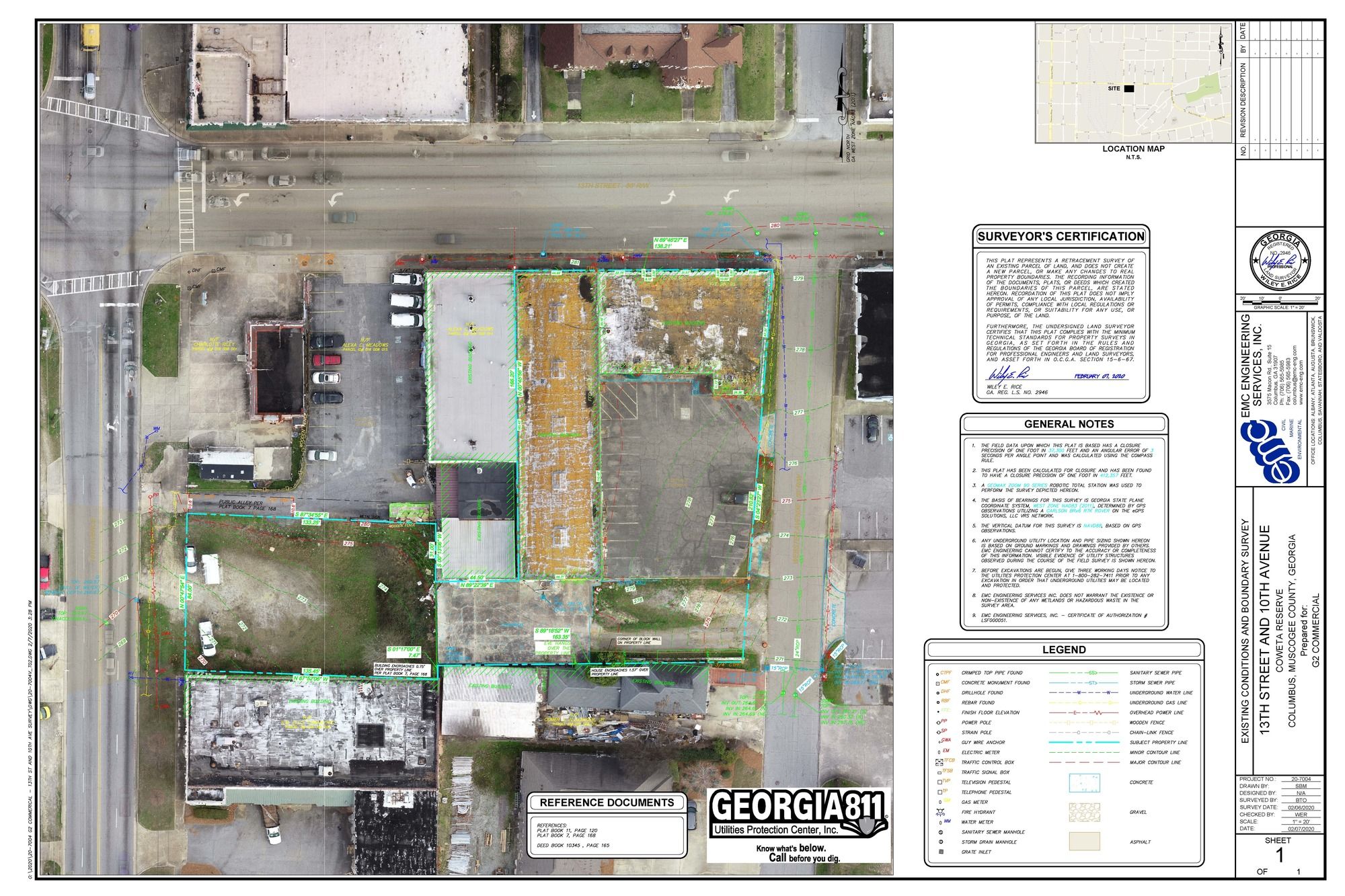1345x896 pixels.
Task: Click the concrete hatch pattern swatch
Action: pos(1084,782)
